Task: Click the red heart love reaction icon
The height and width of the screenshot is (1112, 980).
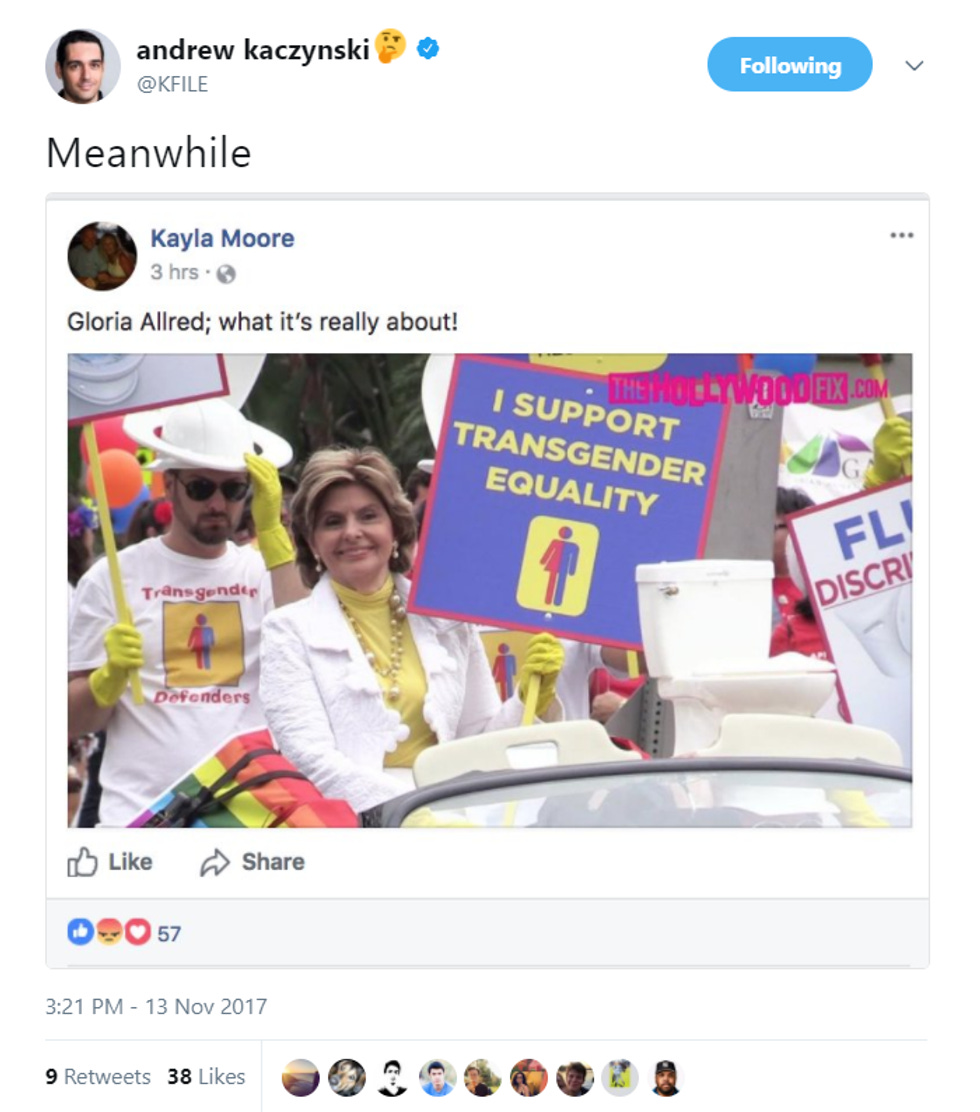Action: (x=138, y=932)
